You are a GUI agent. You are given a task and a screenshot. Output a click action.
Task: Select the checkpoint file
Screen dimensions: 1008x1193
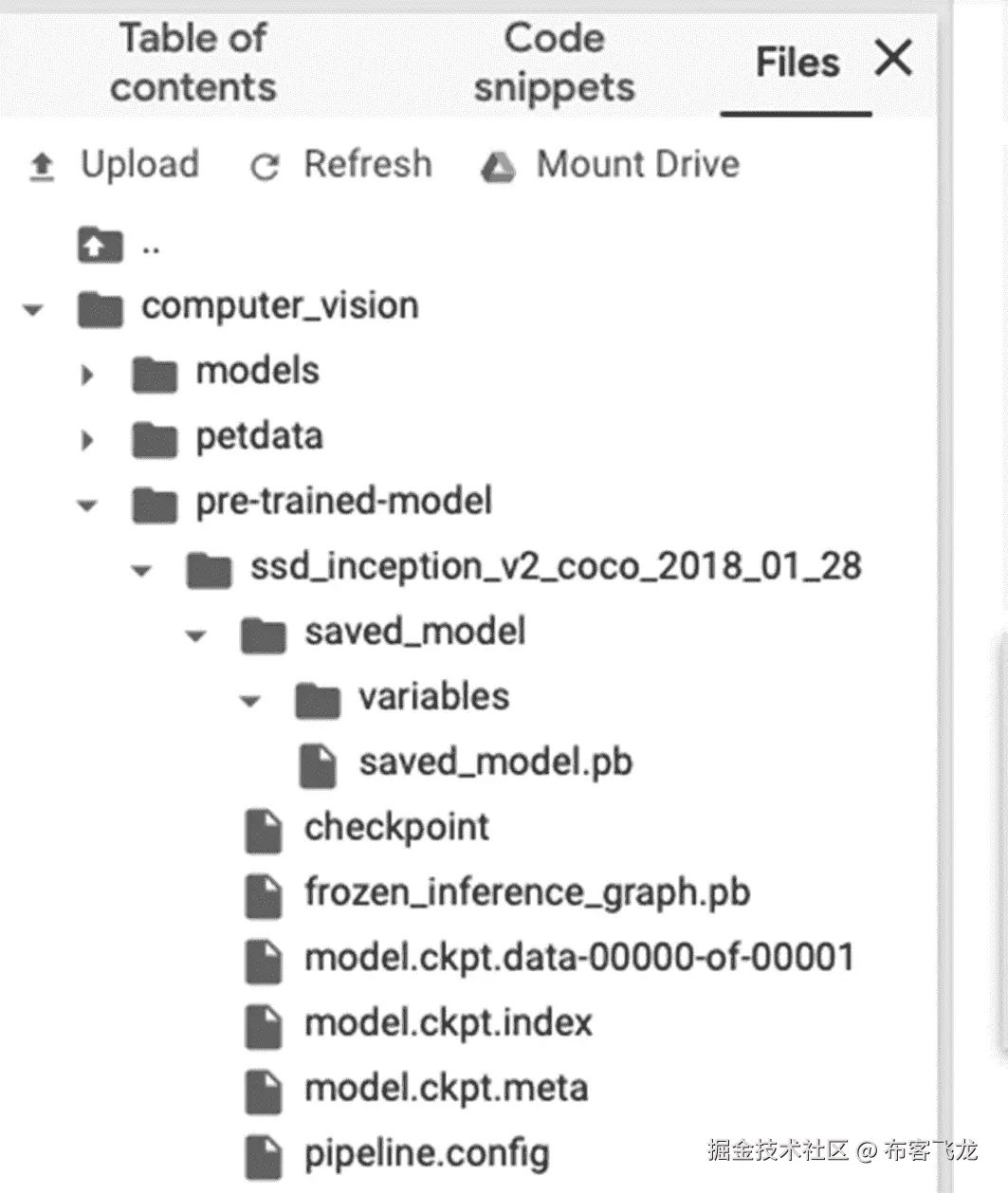[396, 828]
